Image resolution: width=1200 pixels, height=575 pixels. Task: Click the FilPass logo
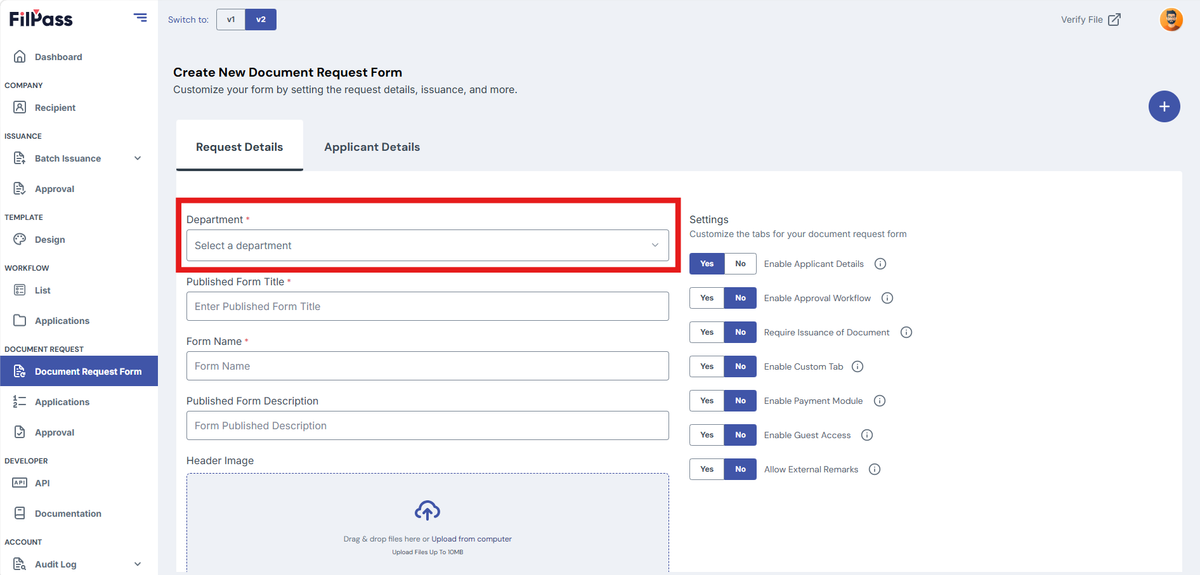tap(41, 19)
